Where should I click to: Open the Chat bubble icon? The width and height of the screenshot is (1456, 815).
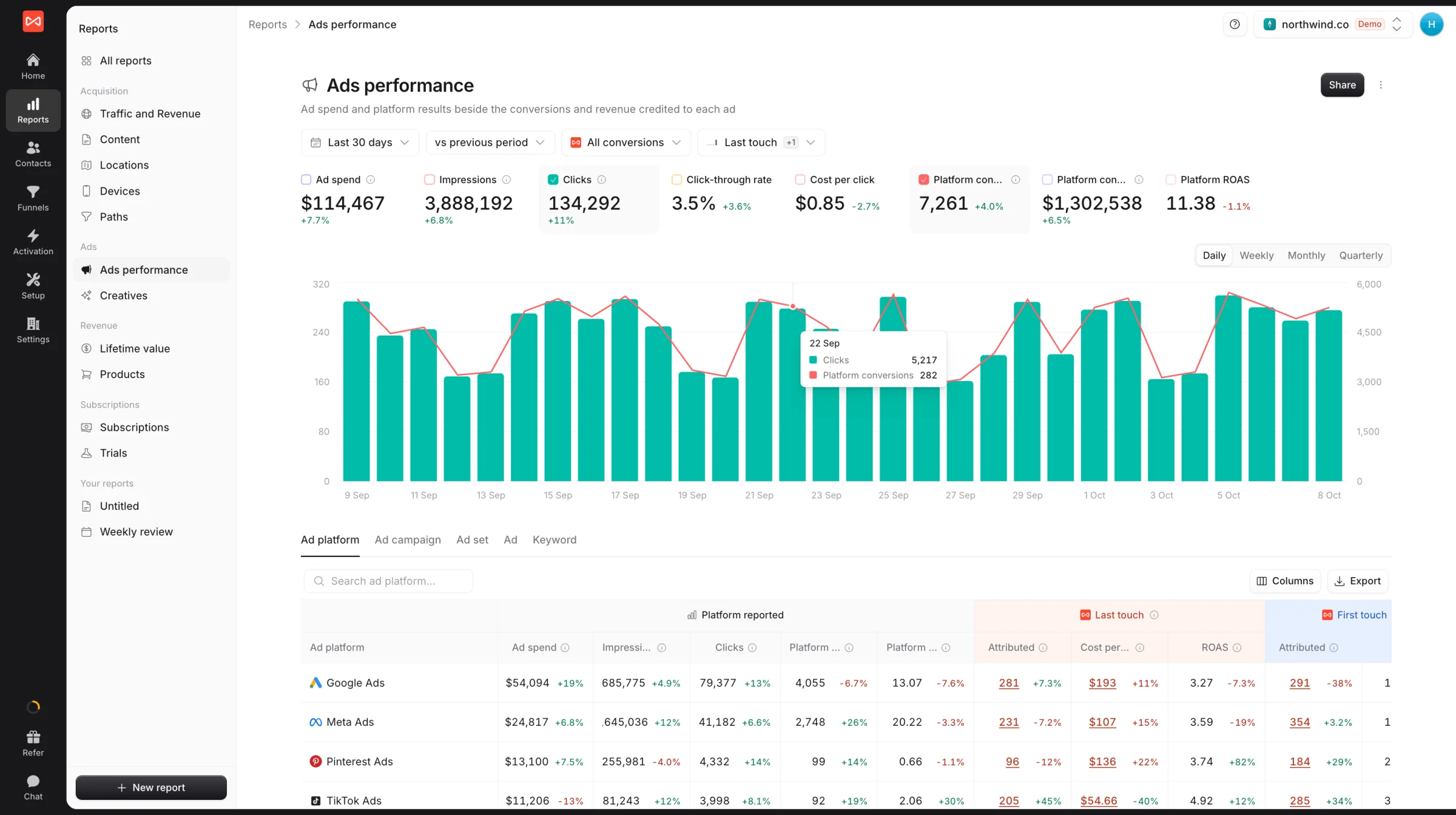[33, 781]
